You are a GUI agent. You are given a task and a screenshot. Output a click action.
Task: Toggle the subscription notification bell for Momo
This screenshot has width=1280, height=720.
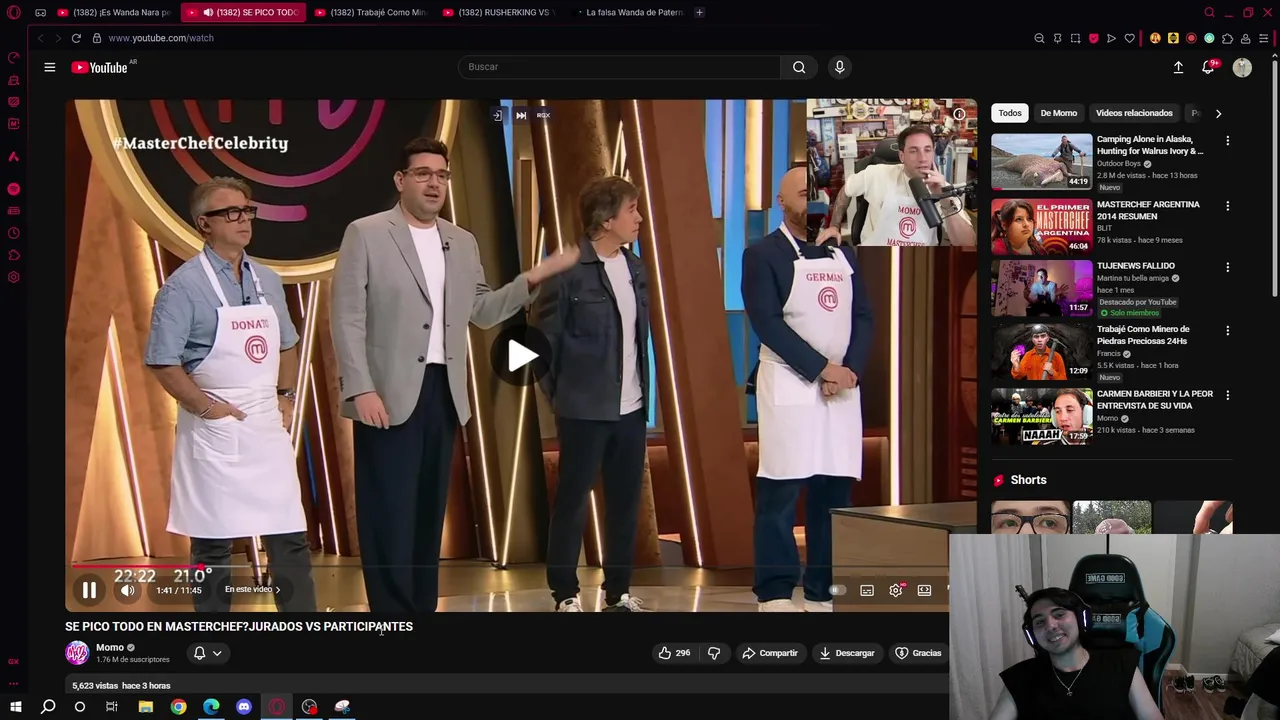pos(199,653)
